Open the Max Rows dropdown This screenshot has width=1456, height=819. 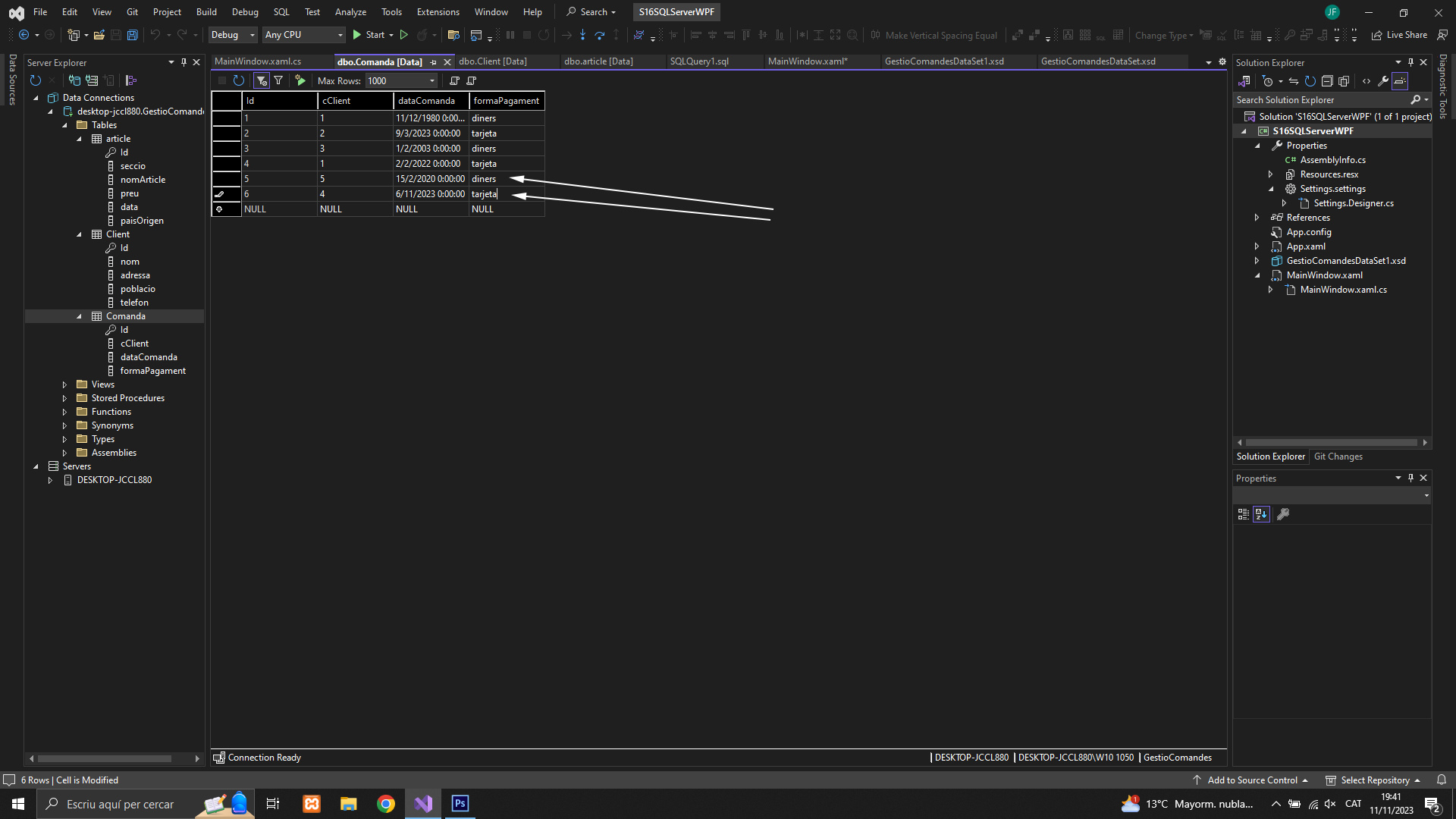pyautogui.click(x=432, y=80)
